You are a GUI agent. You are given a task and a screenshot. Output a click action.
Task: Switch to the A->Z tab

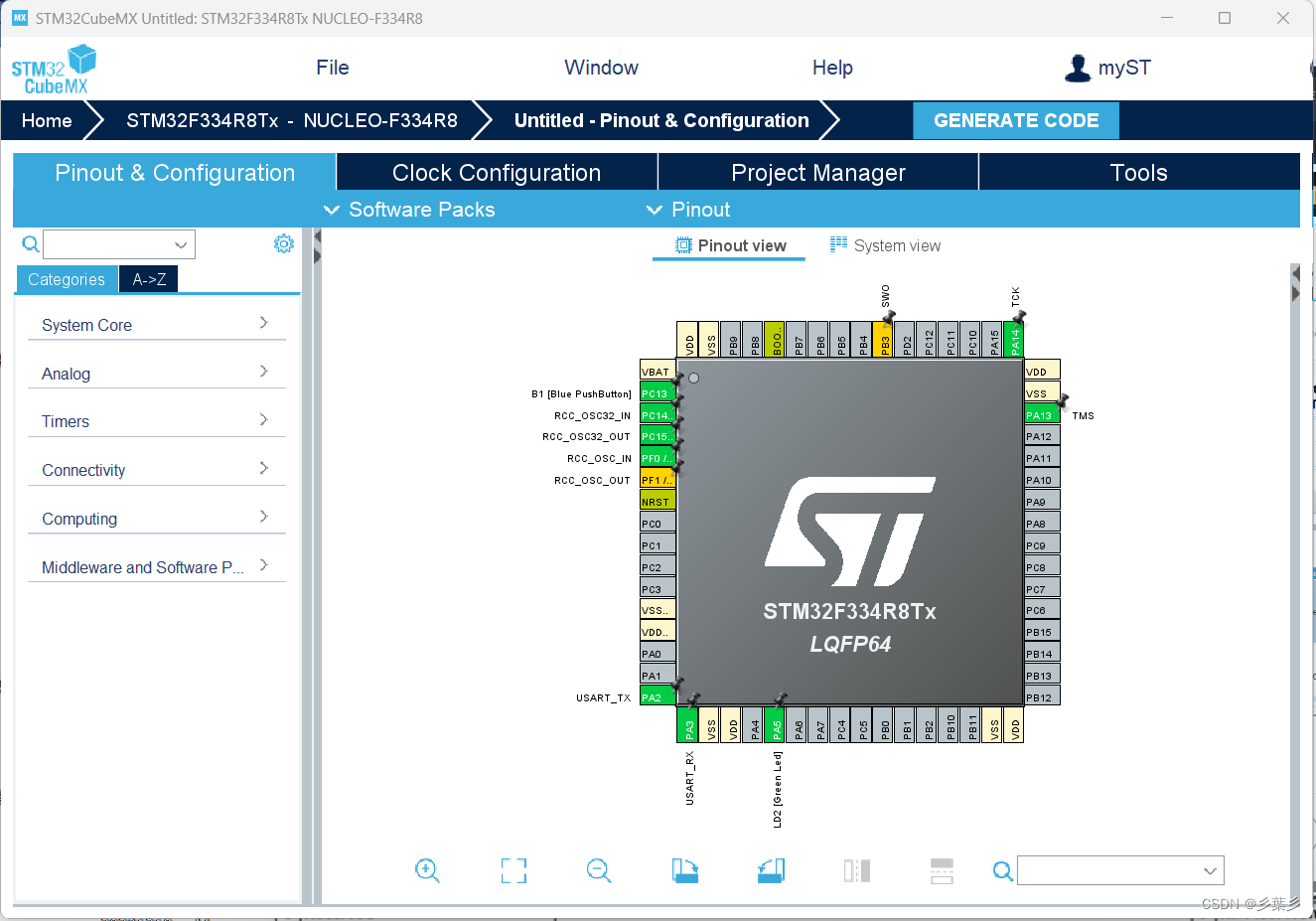coord(149,279)
